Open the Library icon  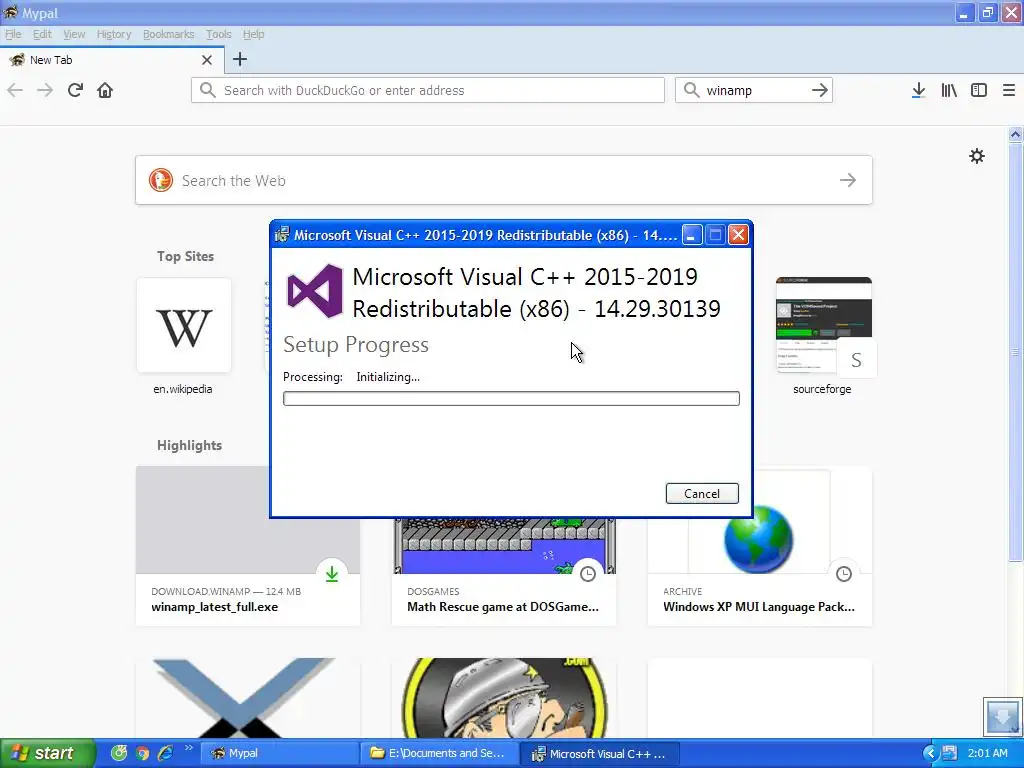tap(949, 90)
